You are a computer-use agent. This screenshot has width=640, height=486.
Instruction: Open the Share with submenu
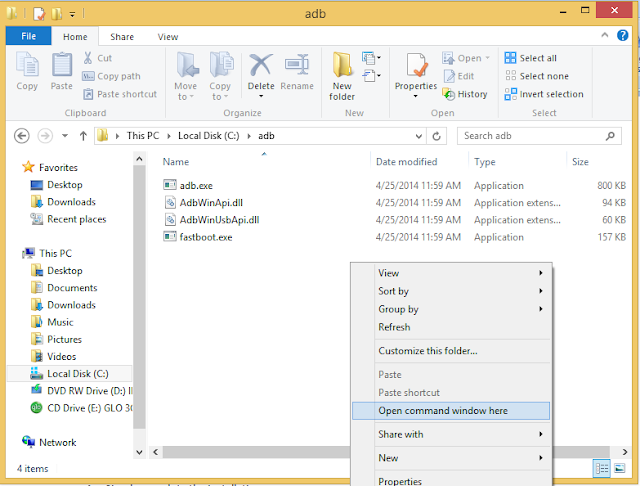tap(451, 434)
